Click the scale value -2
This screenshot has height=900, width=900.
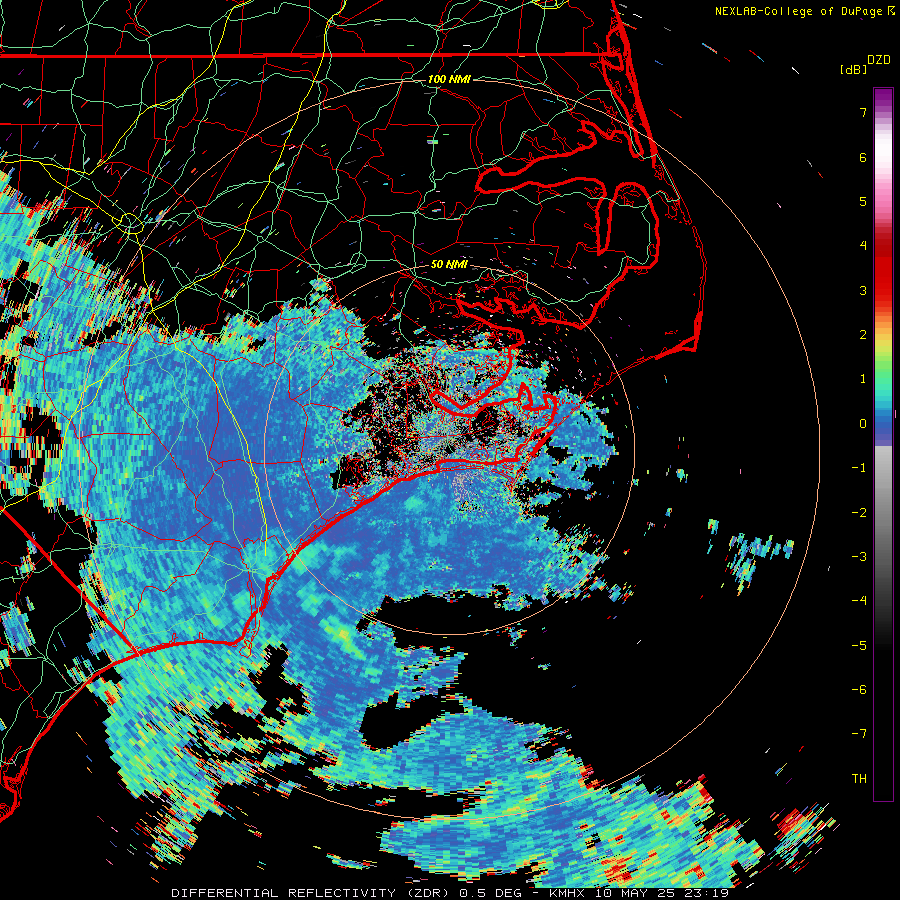[859, 513]
